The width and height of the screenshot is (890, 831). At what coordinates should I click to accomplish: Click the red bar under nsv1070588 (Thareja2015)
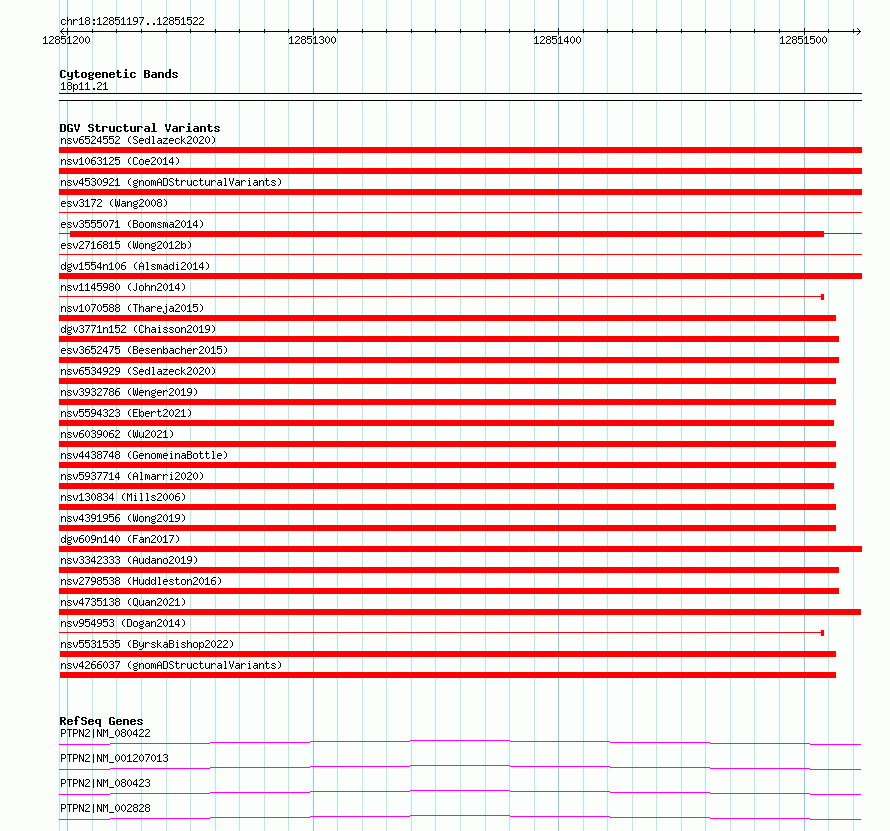(447, 318)
